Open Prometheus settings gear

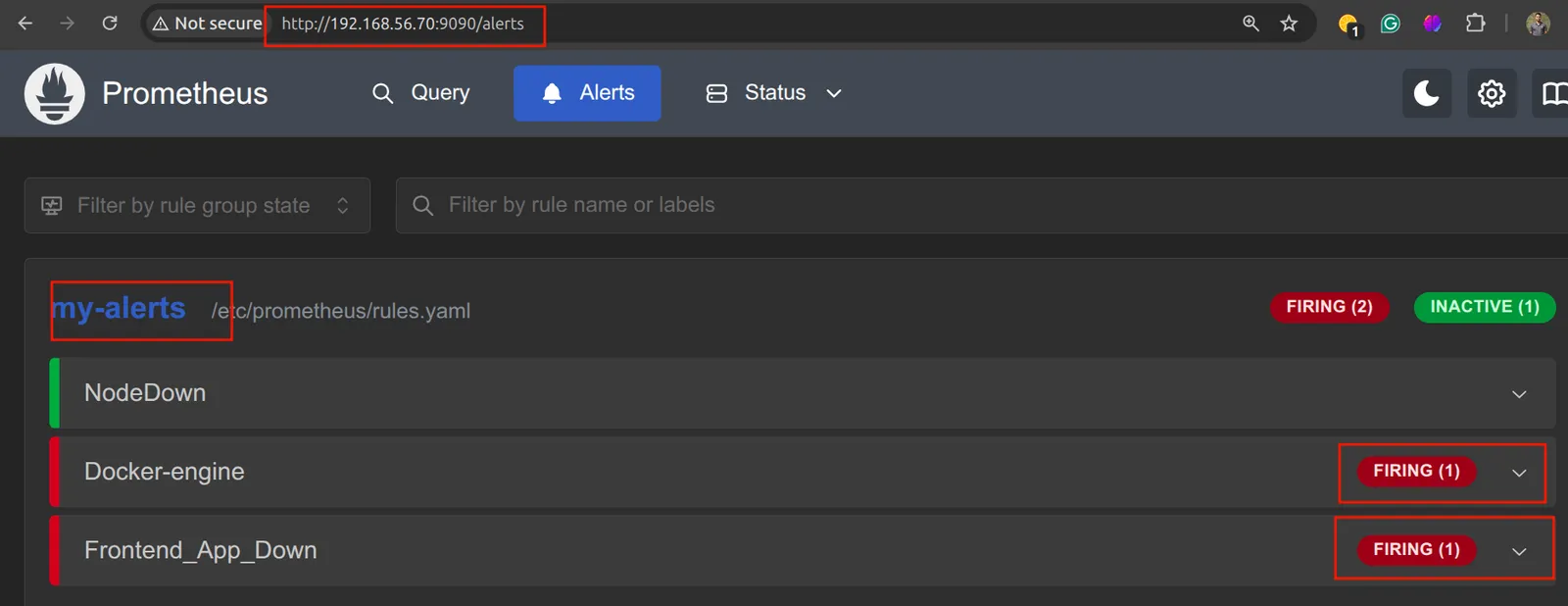coord(1492,93)
